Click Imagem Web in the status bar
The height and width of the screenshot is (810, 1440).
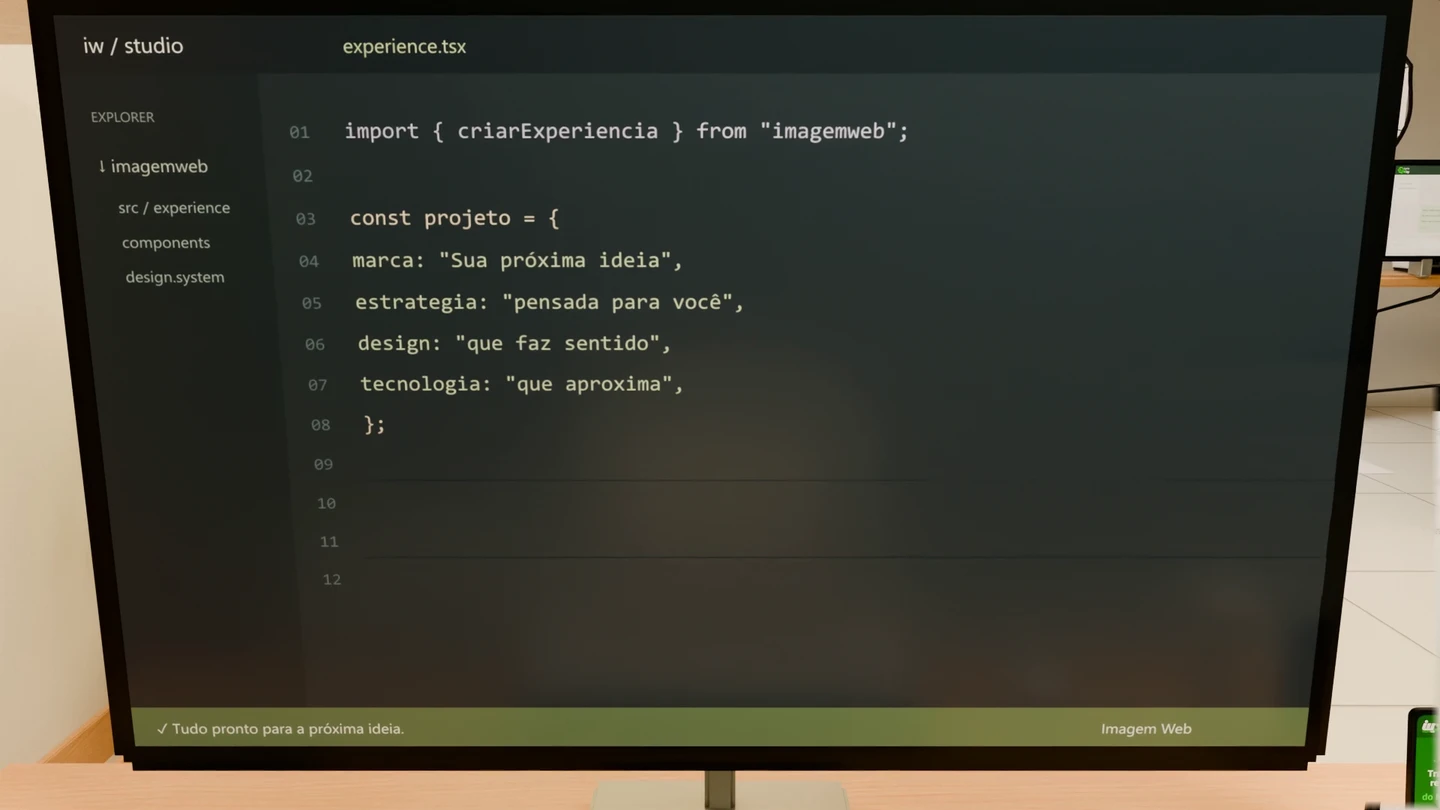1146,729
